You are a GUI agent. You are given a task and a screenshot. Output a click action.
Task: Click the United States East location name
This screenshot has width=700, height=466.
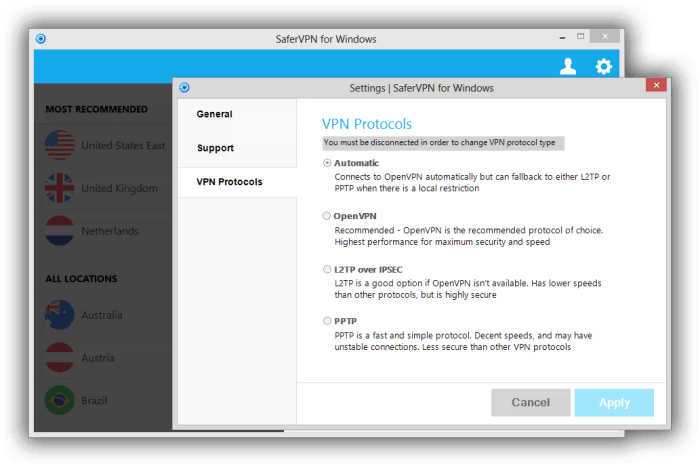[123, 146]
